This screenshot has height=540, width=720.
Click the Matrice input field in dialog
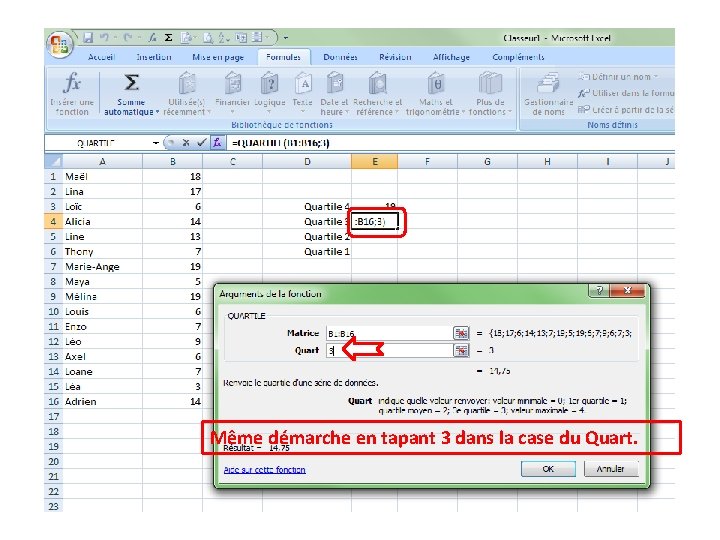[388, 333]
